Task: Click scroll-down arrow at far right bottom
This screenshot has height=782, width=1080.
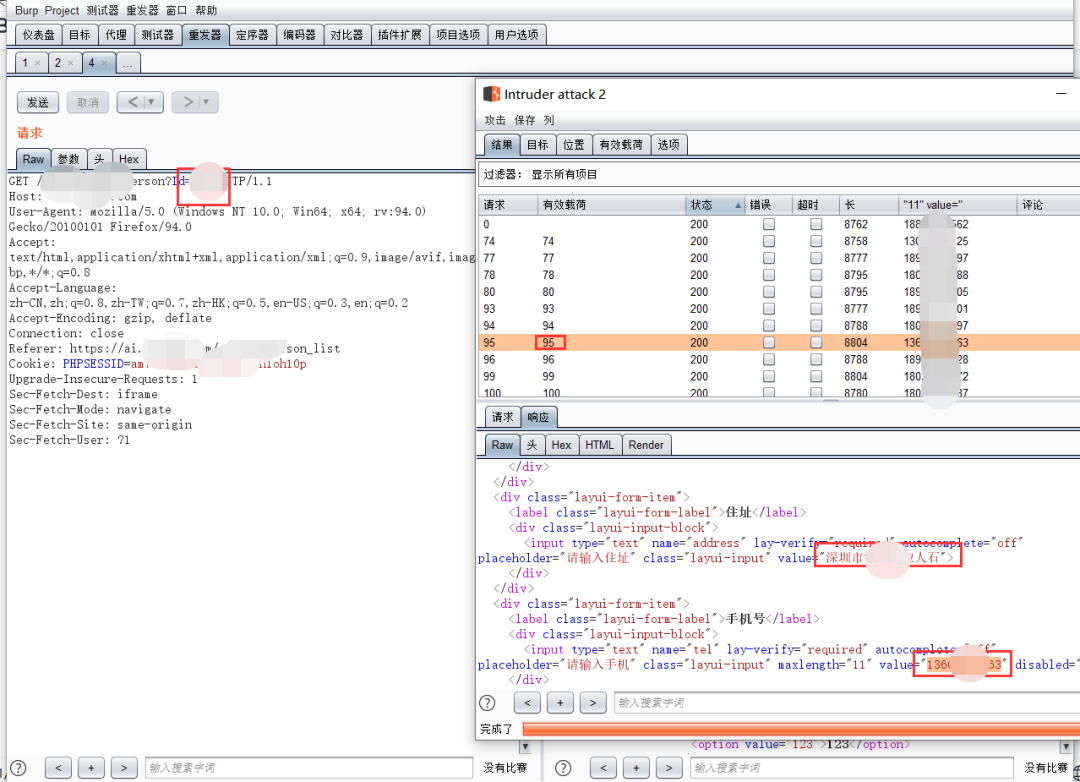Action: (1066, 747)
